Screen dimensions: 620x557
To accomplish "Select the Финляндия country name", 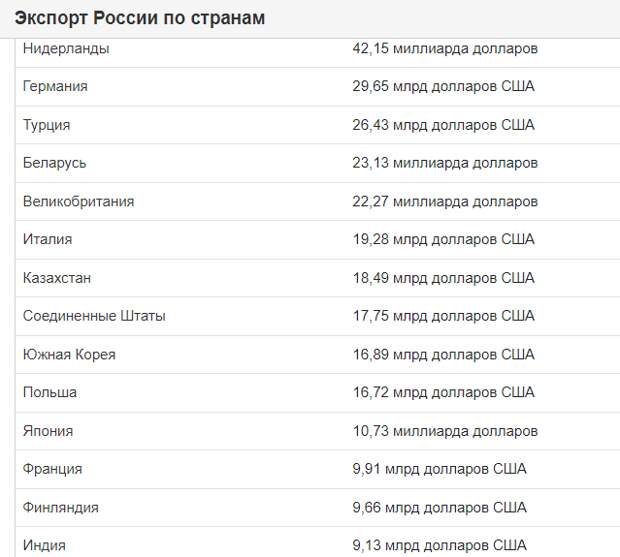I will coord(60,507).
